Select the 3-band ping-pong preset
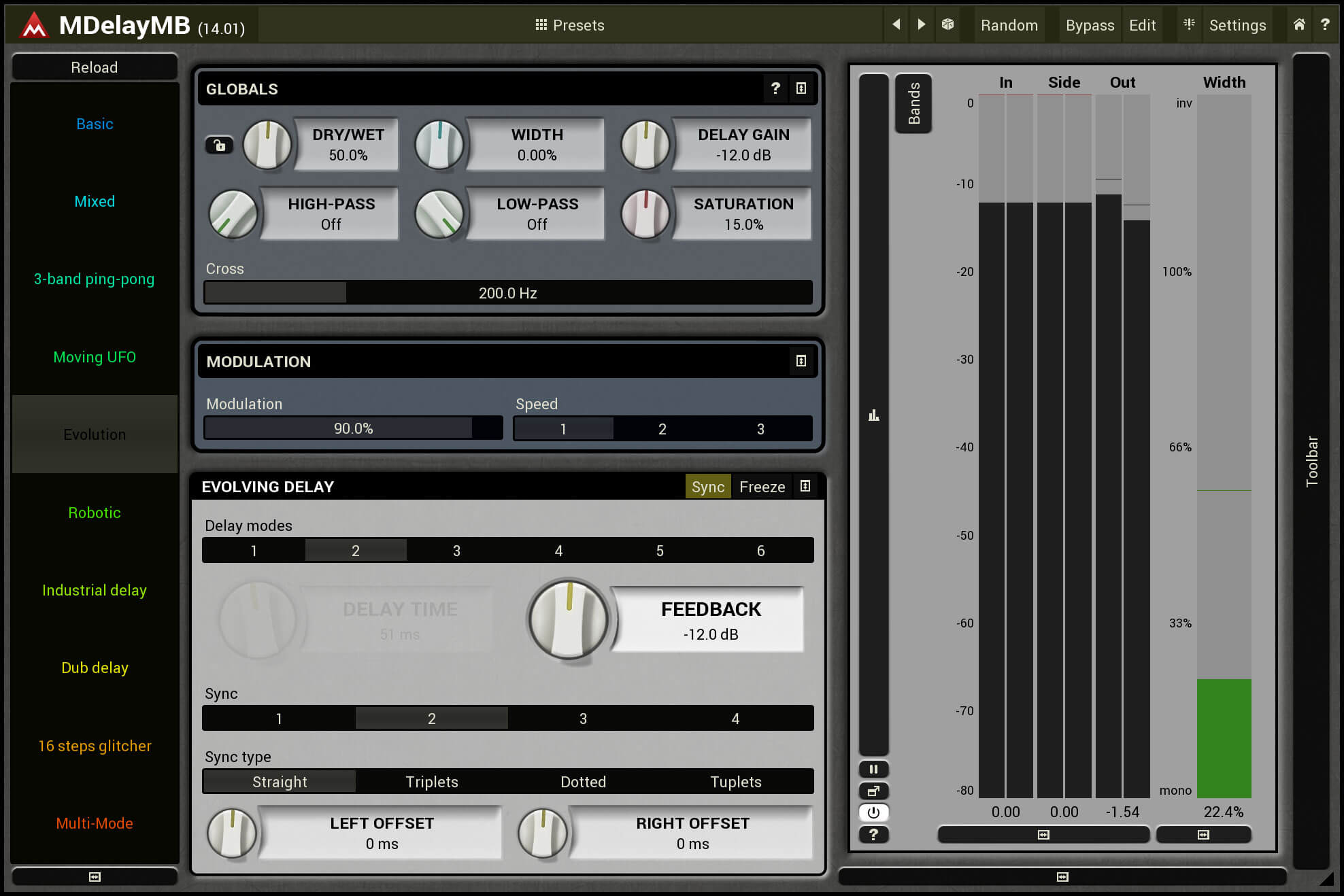The image size is (1344, 896). click(x=95, y=279)
